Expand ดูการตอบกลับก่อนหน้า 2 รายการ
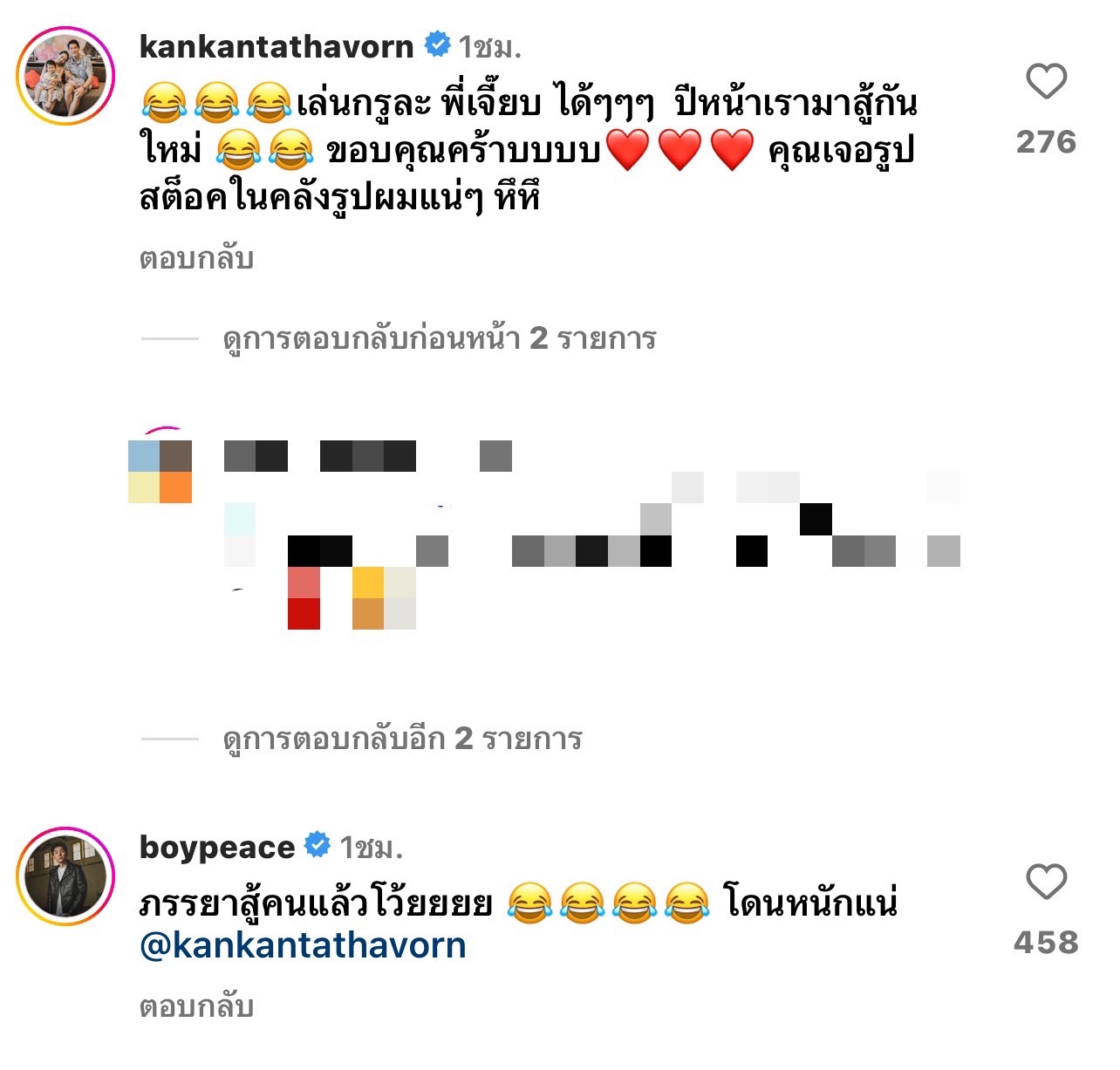Image resolution: width=1120 pixels, height=1070 pixels. 440,338
